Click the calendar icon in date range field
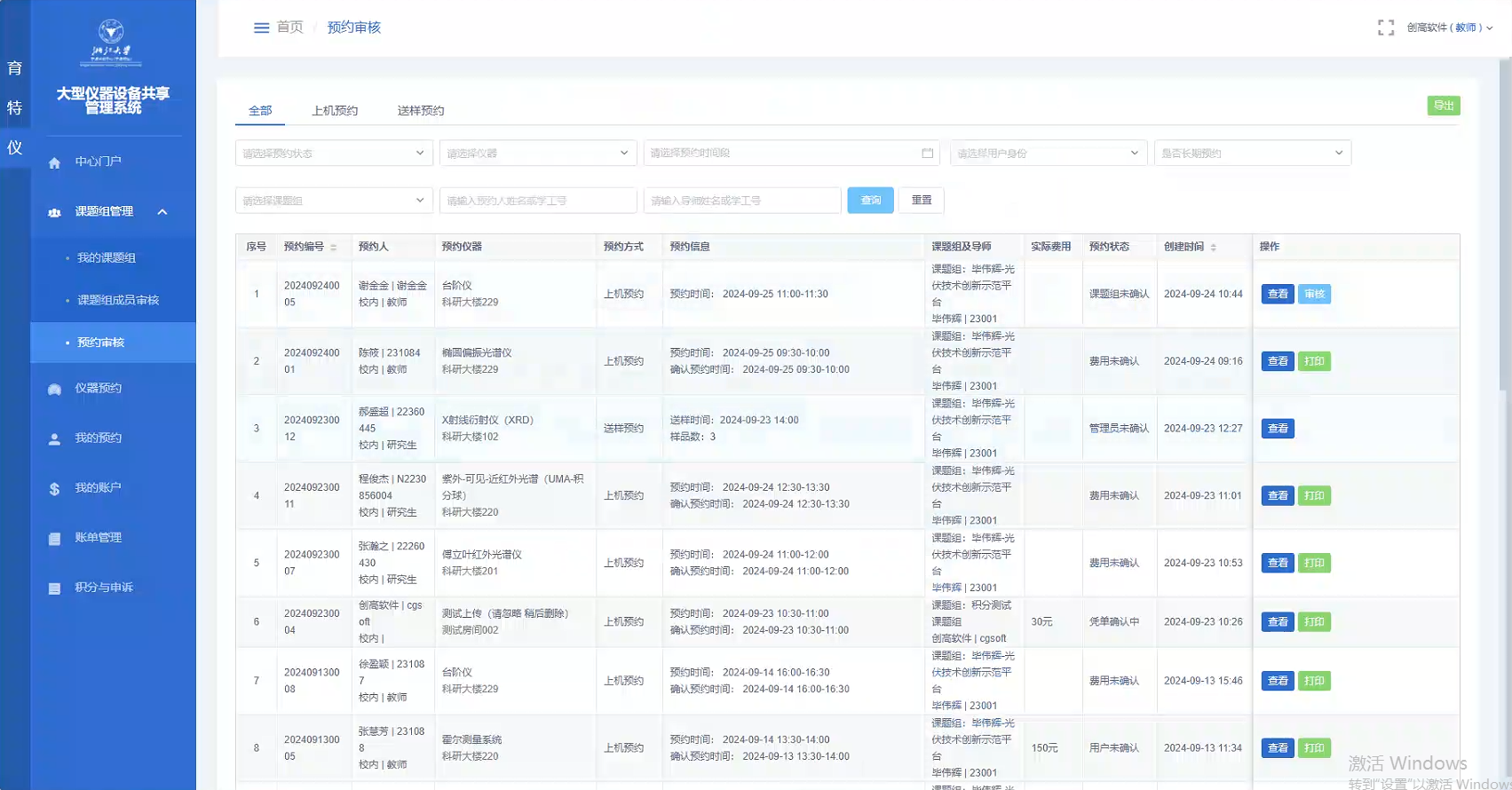1512x790 pixels. [x=927, y=153]
